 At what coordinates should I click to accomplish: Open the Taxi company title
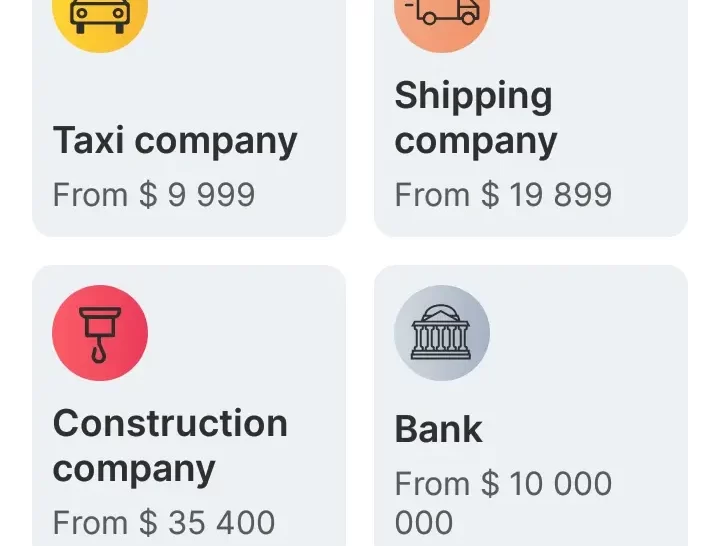pos(175,141)
